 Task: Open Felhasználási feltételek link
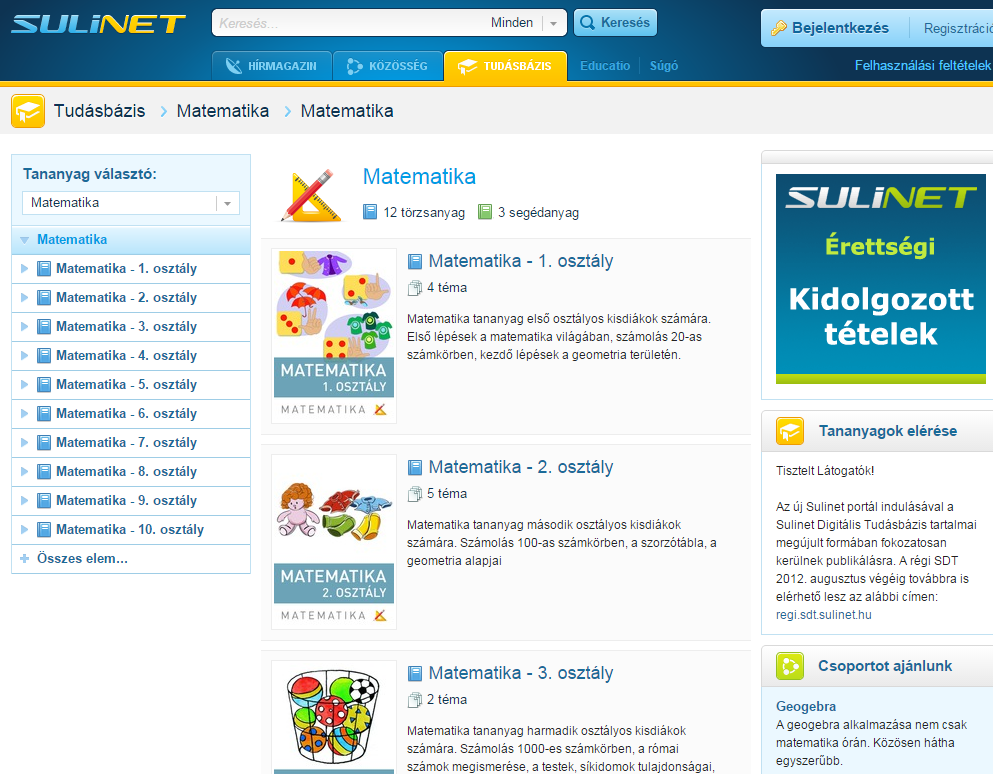[x=922, y=65]
